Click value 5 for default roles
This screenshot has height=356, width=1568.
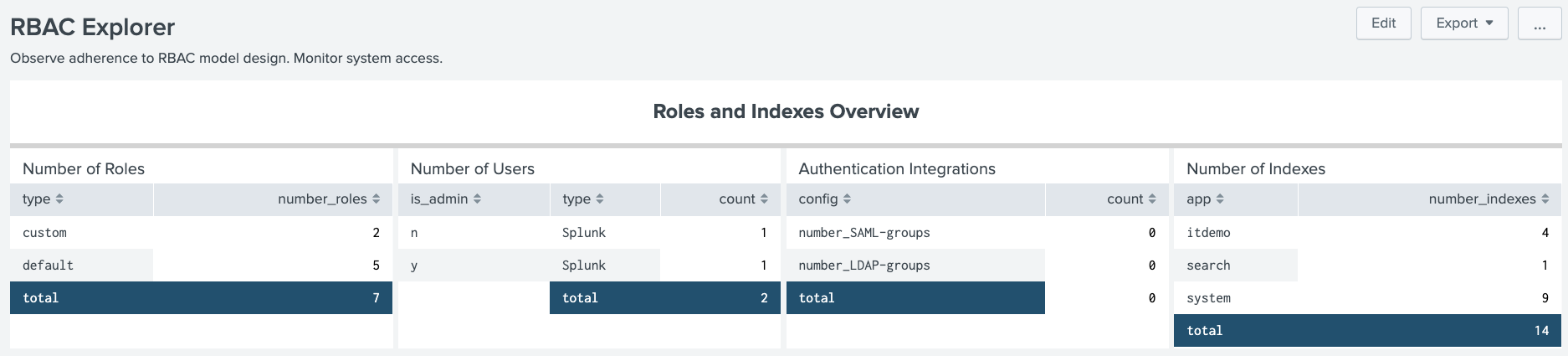coord(376,266)
